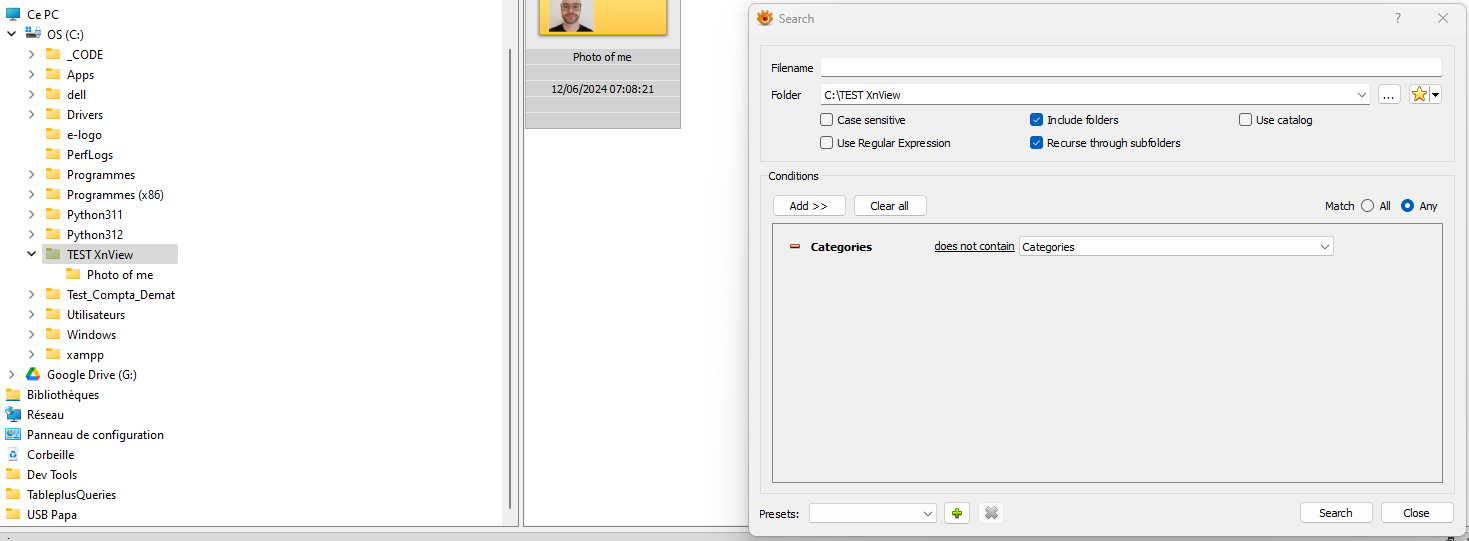Delete preset with the grey X icon

click(991, 513)
